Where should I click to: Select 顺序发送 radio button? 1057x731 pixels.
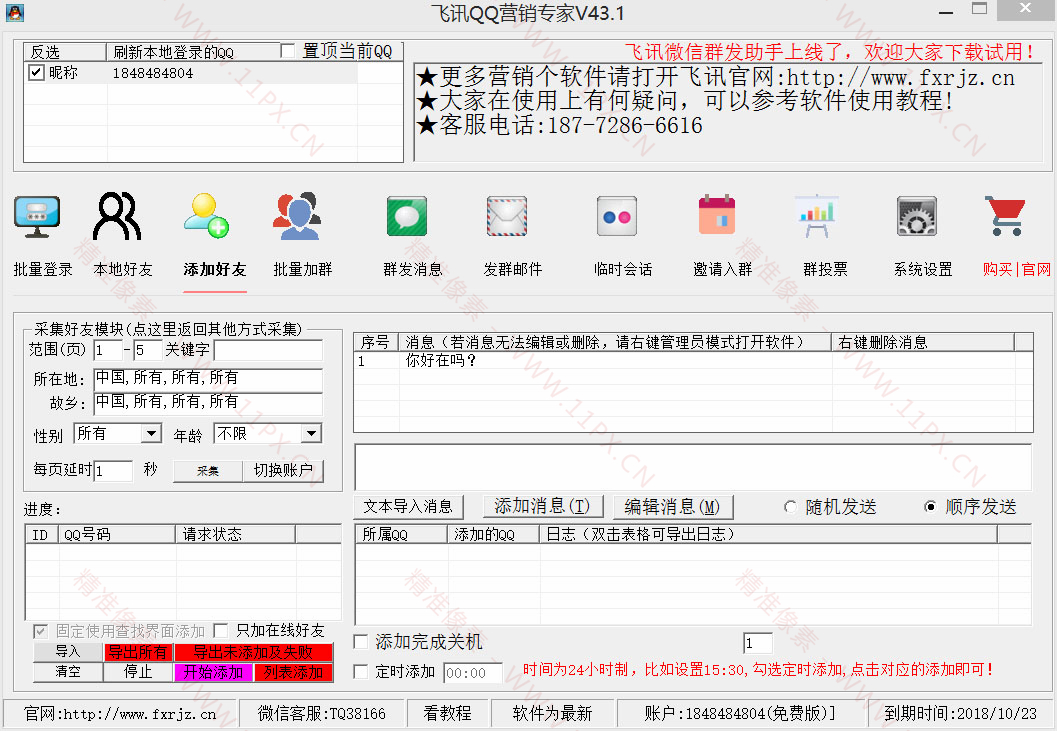(x=930, y=506)
